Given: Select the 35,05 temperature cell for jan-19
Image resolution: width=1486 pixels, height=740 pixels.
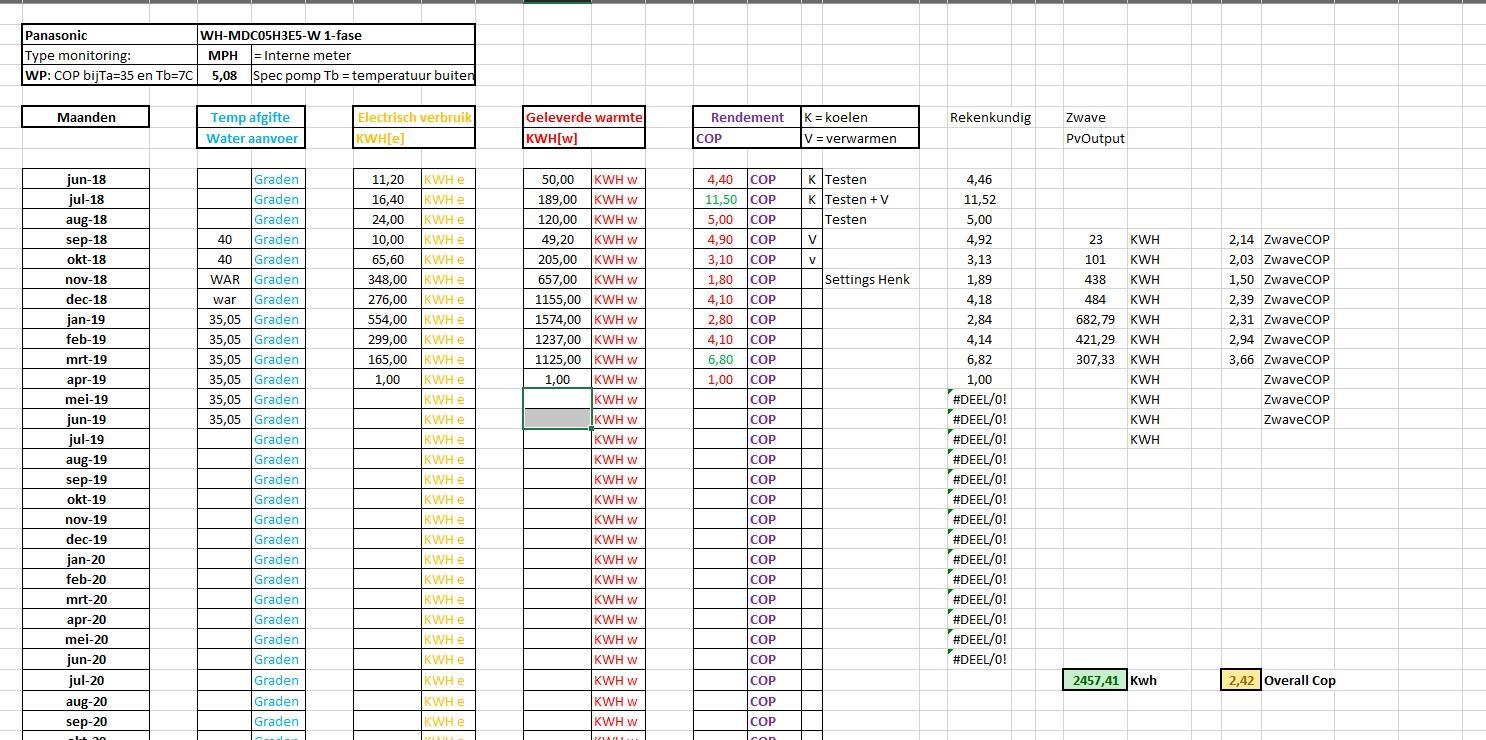Looking at the screenshot, I should pos(225,319).
